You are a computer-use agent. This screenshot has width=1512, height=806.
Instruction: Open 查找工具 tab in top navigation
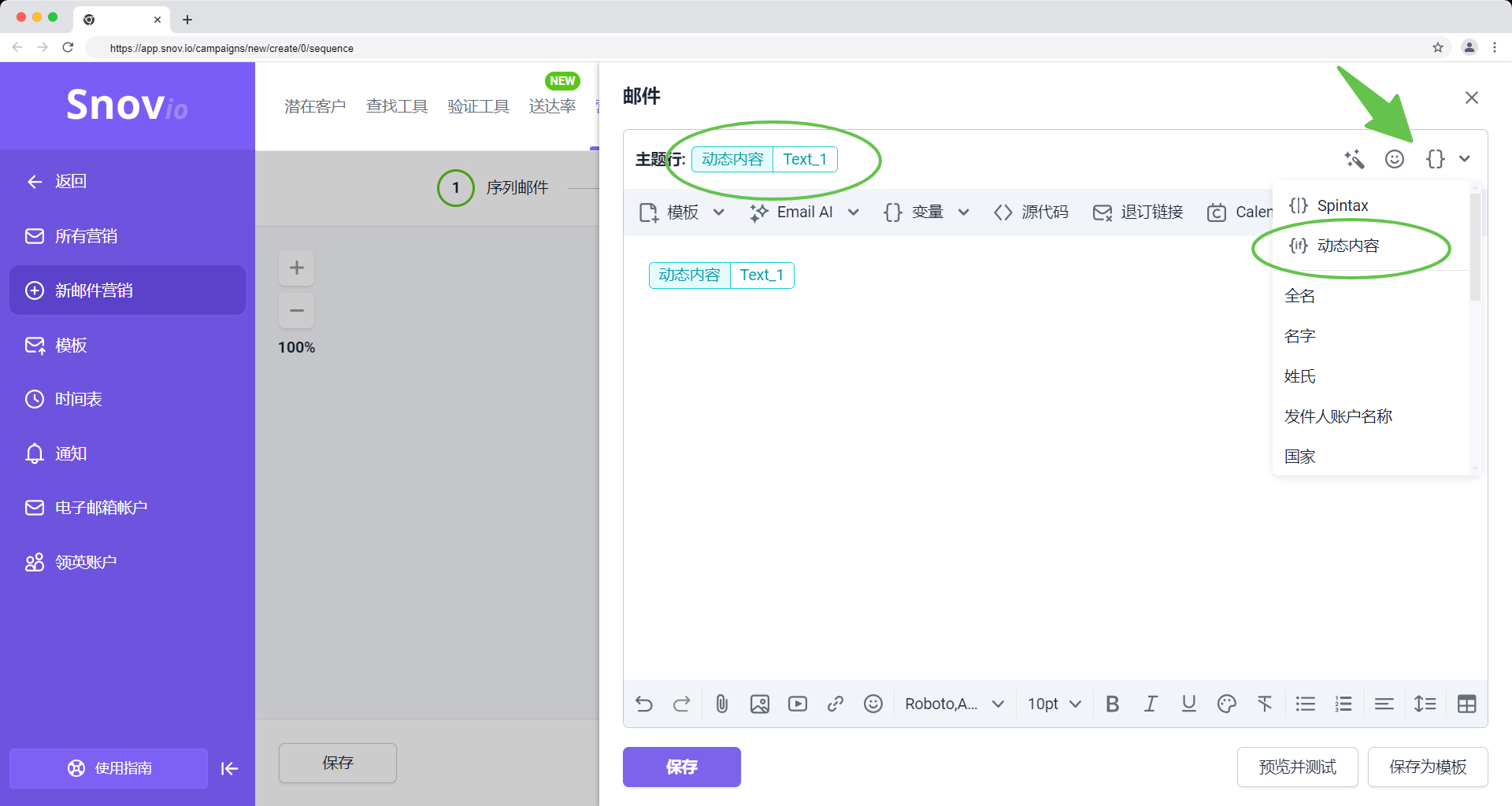397,106
